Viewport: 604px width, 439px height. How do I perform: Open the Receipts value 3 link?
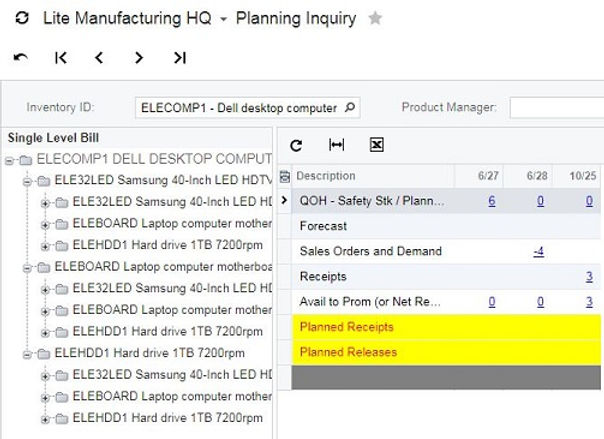pos(589,276)
